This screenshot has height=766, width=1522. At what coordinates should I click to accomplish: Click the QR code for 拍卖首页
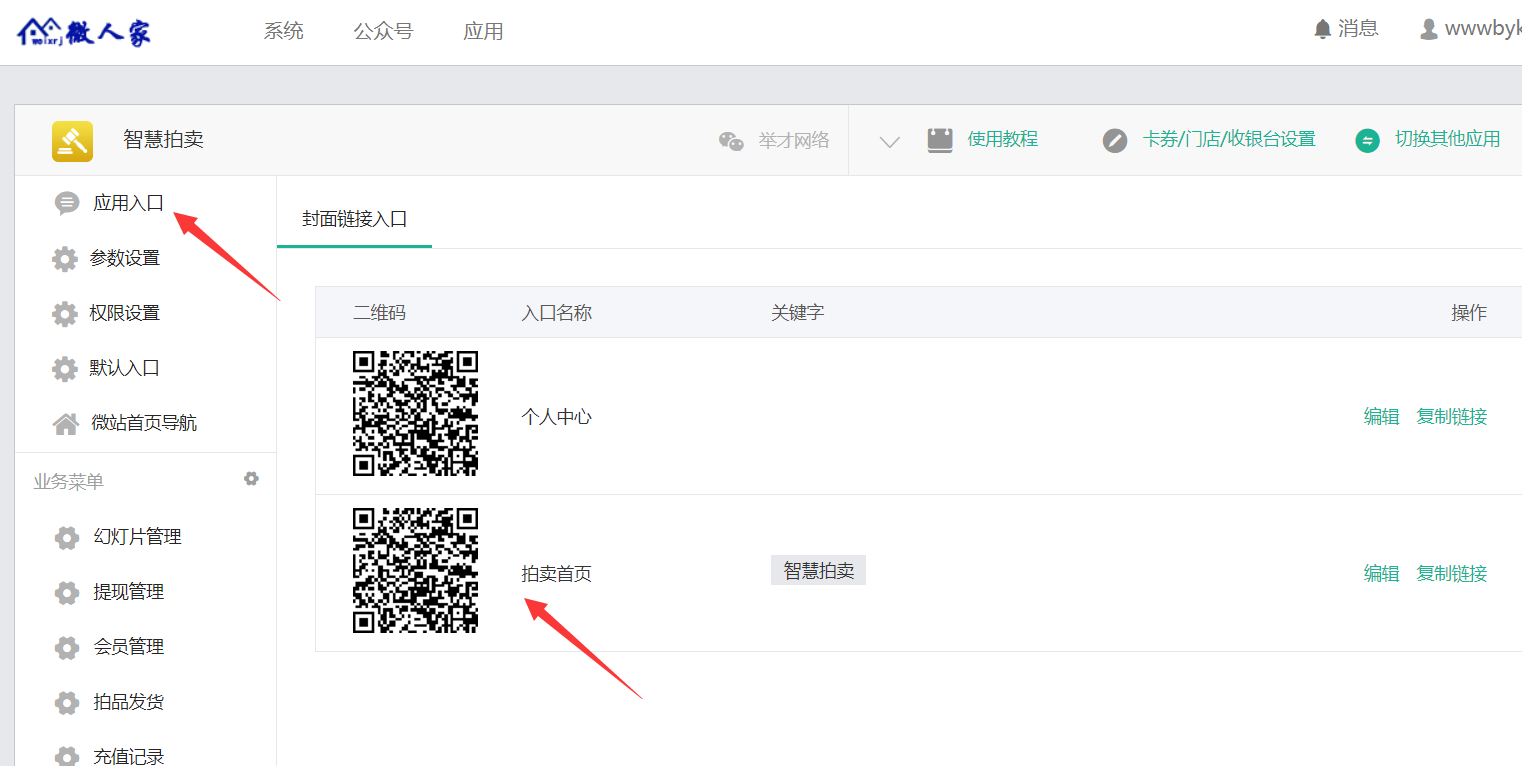[x=415, y=570]
